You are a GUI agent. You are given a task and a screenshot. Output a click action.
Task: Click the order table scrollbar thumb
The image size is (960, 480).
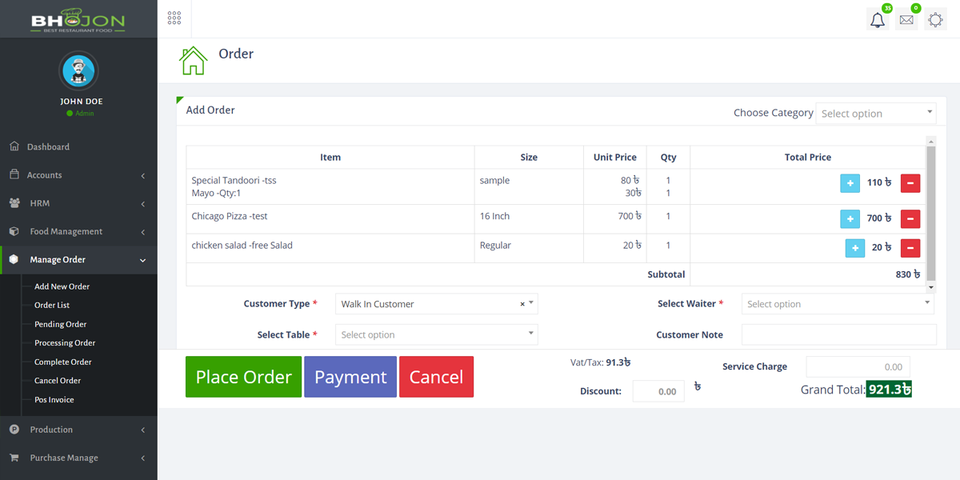[931, 213]
